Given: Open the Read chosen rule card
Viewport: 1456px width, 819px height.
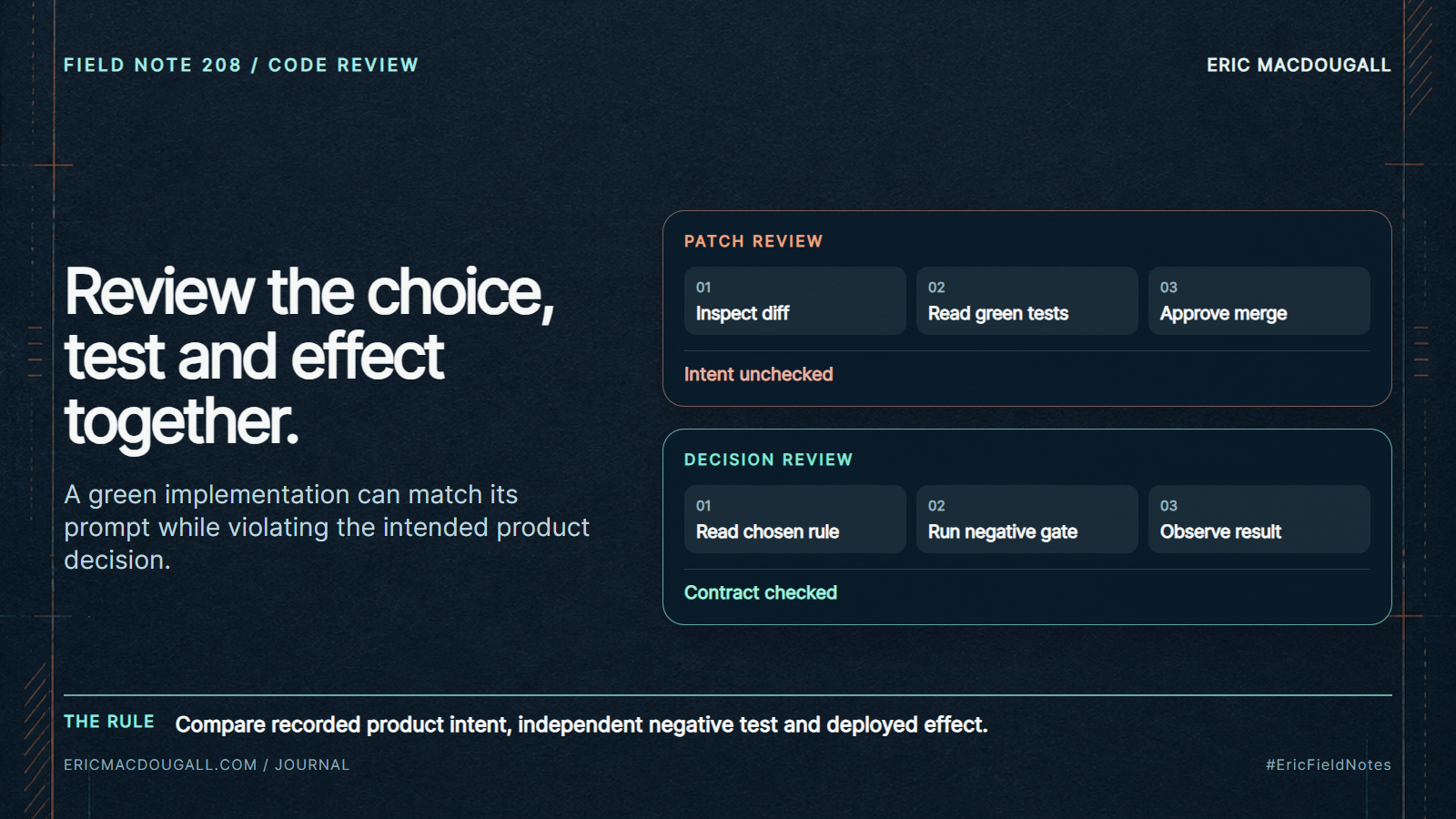Looking at the screenshot, I should click(795, 520).
